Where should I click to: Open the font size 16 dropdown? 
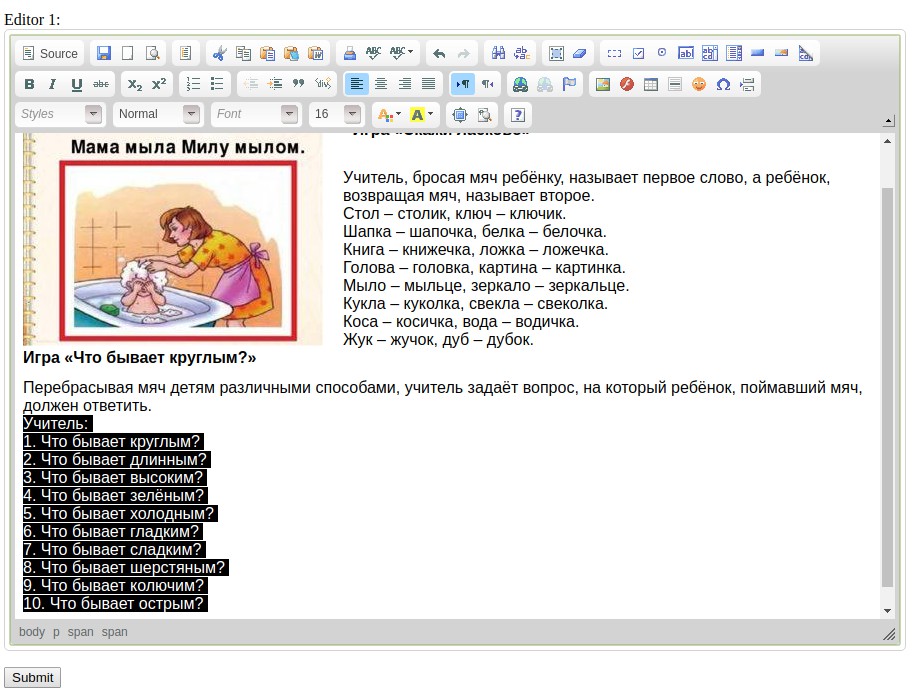[335, 114]
